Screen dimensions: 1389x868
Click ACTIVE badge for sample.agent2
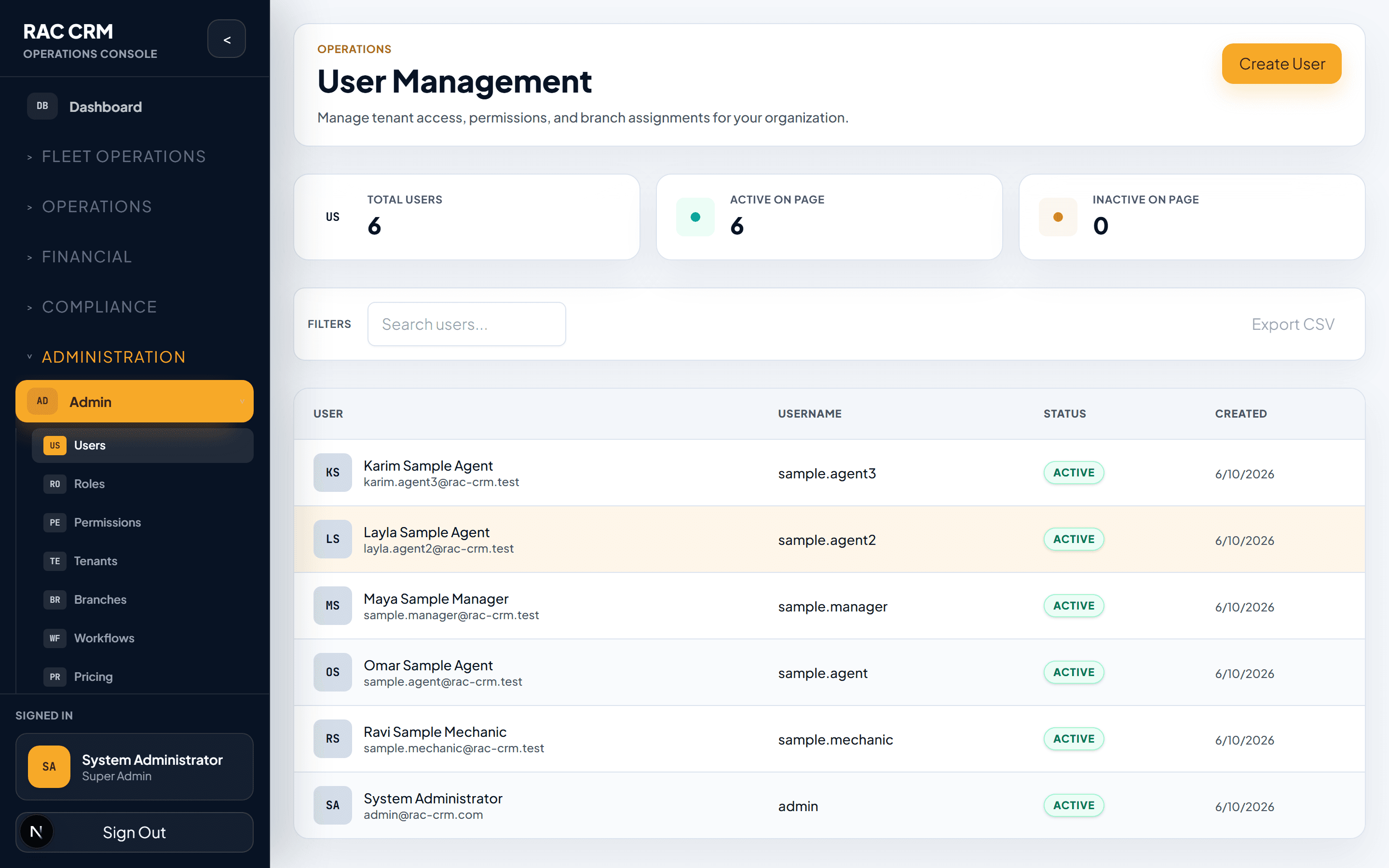point(1074,539)
